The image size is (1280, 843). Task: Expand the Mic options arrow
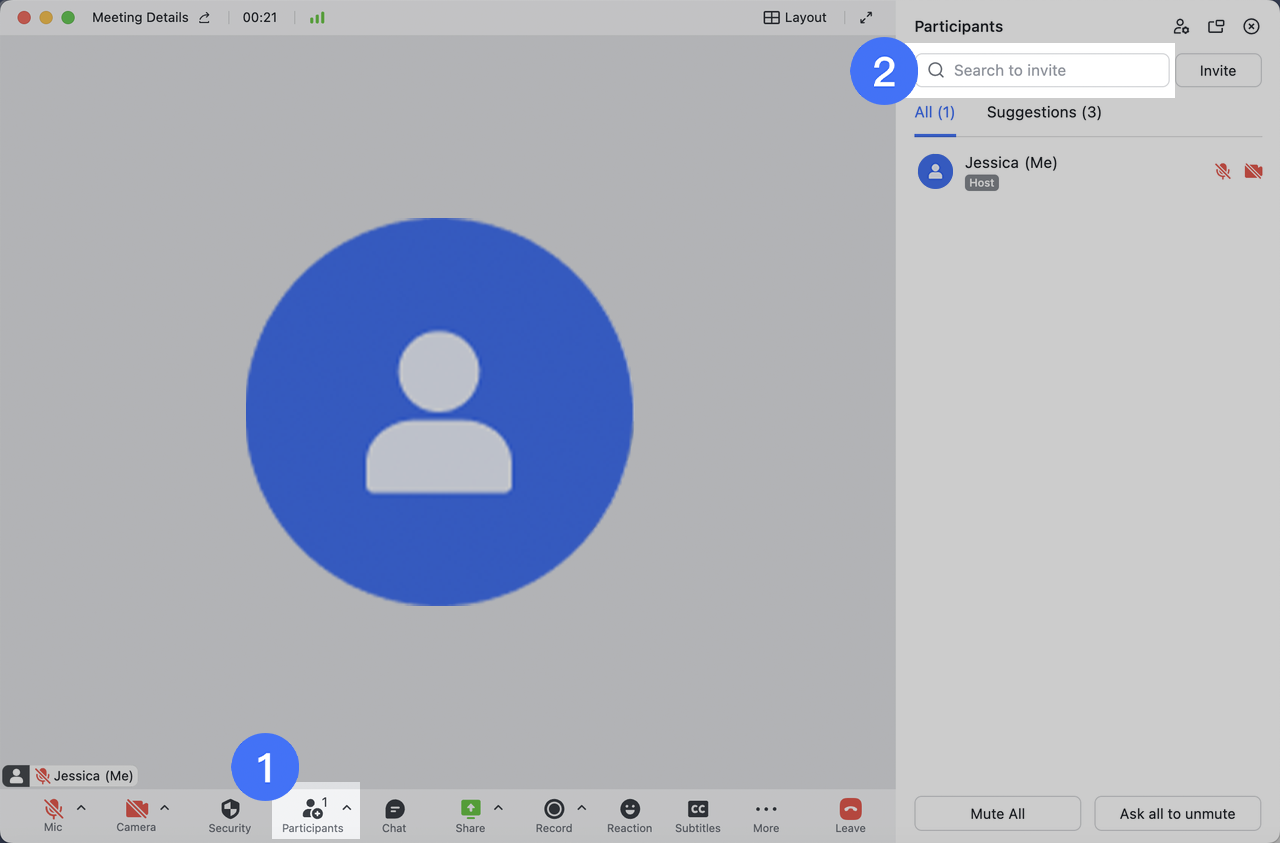coord(81,808)
